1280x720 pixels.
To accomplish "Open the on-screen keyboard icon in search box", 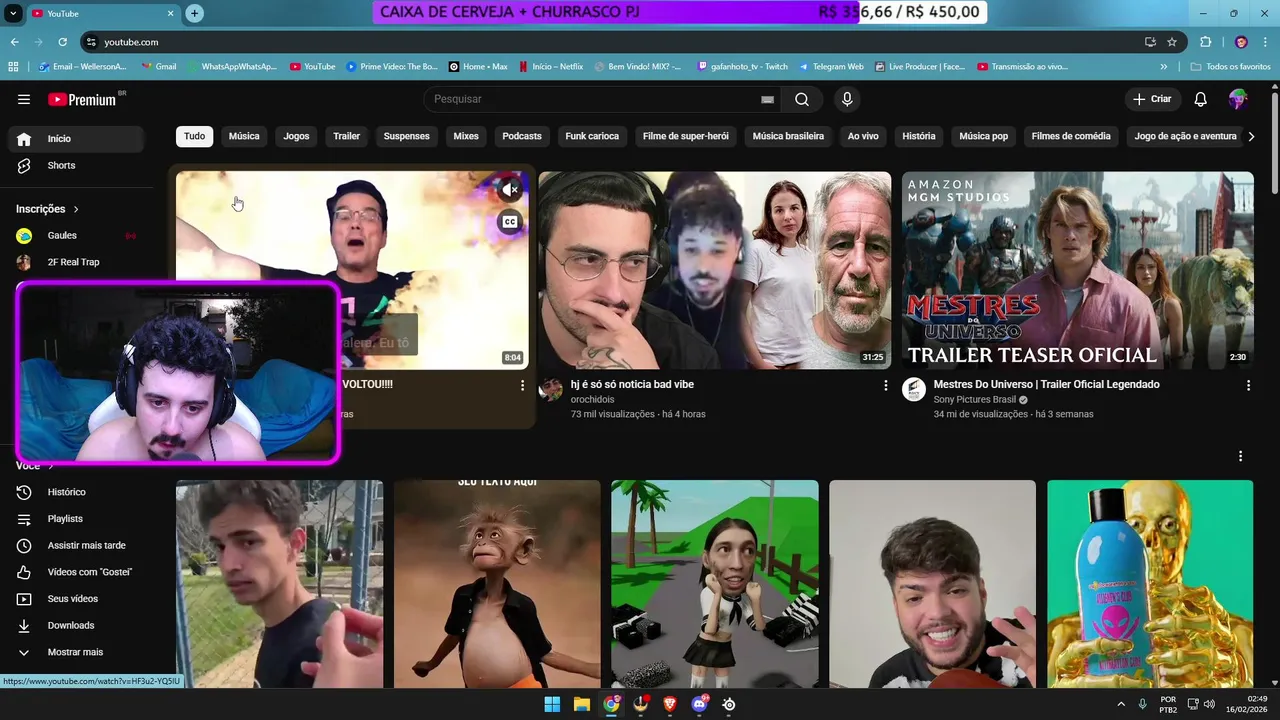I will pos(767,99).
